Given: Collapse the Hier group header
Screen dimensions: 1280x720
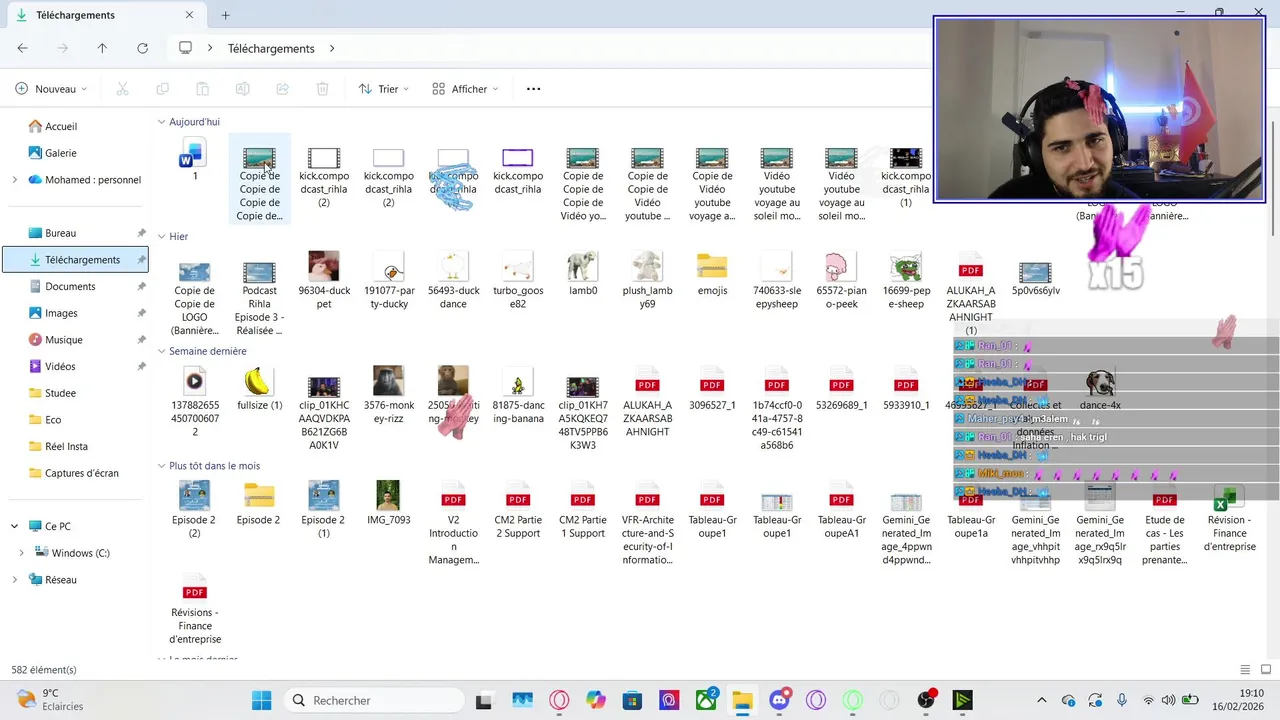Looking at the screenshot, I should (161, 237).
